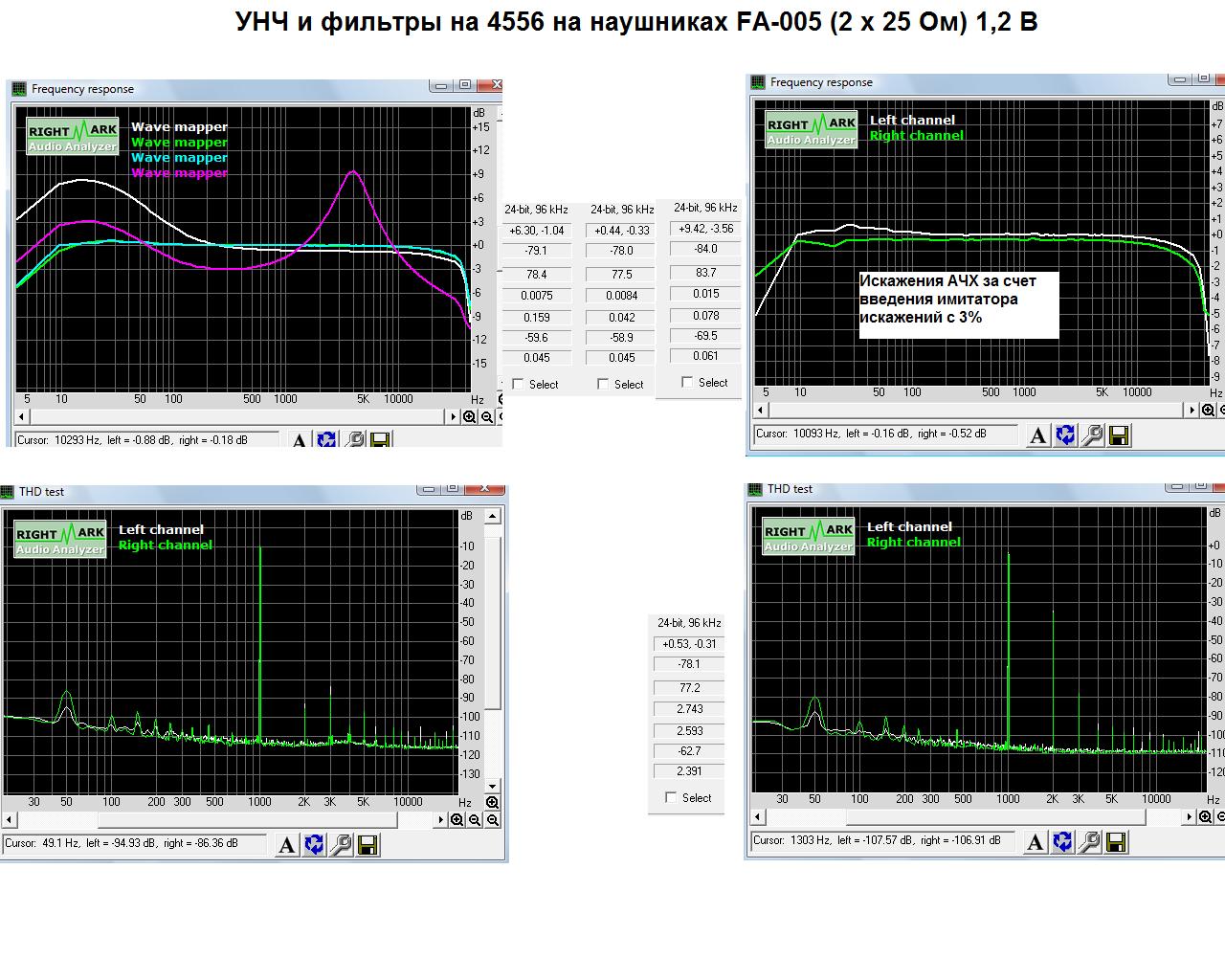The height and width of the screenshot is (980, 1225).
Task: Click swap channels icon beside the 1303 Hz cursor readout
Action: point(1062,842)
